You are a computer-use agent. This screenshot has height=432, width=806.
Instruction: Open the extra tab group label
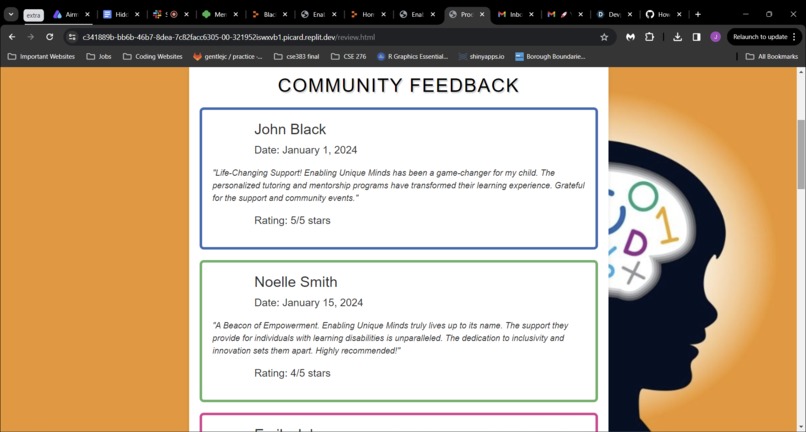[x=33, y=15]
